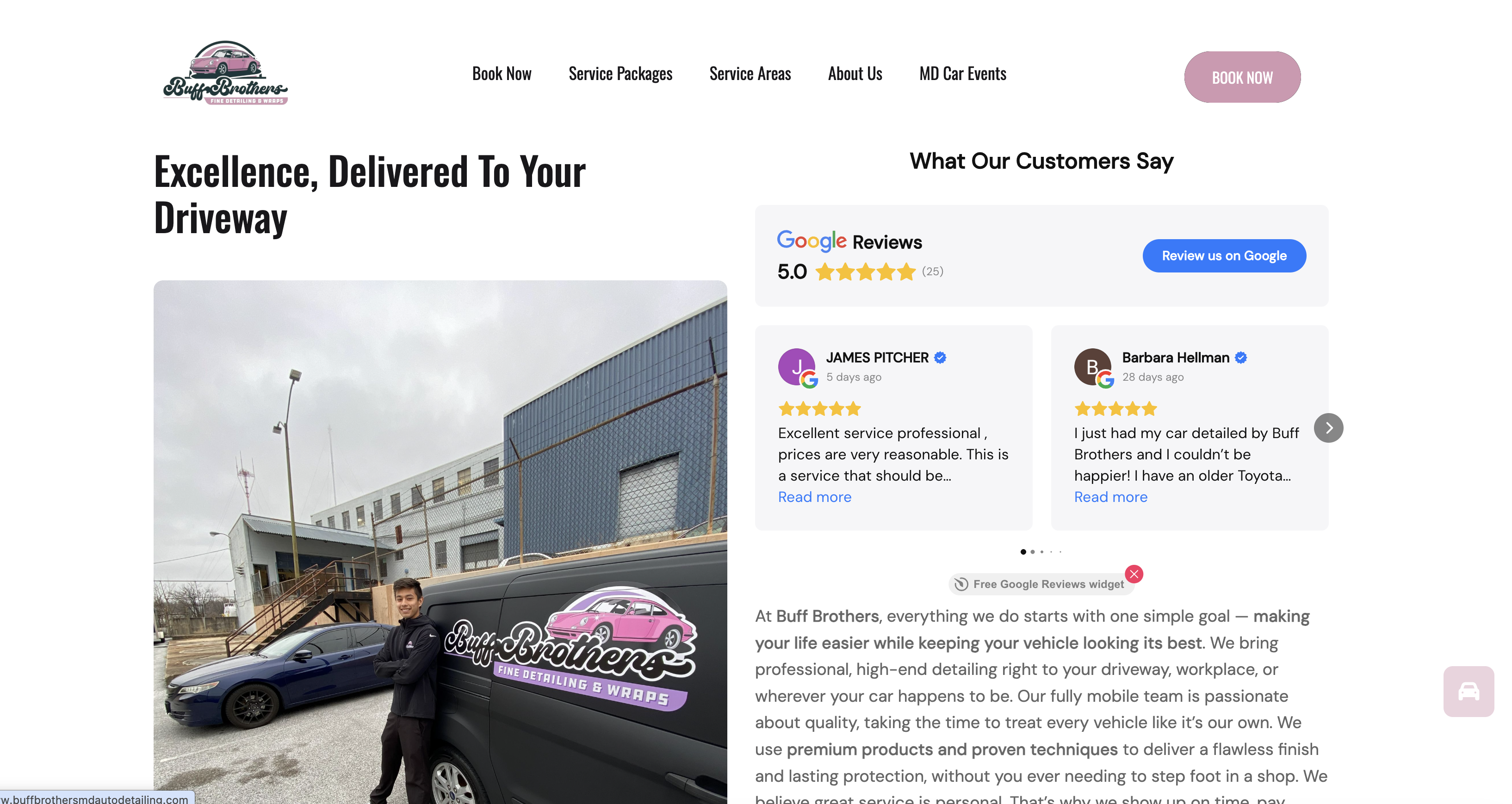The image size is (1512, 804).
Task: Expand James Pitcher's review with Read more
Action: coord(815,497)
